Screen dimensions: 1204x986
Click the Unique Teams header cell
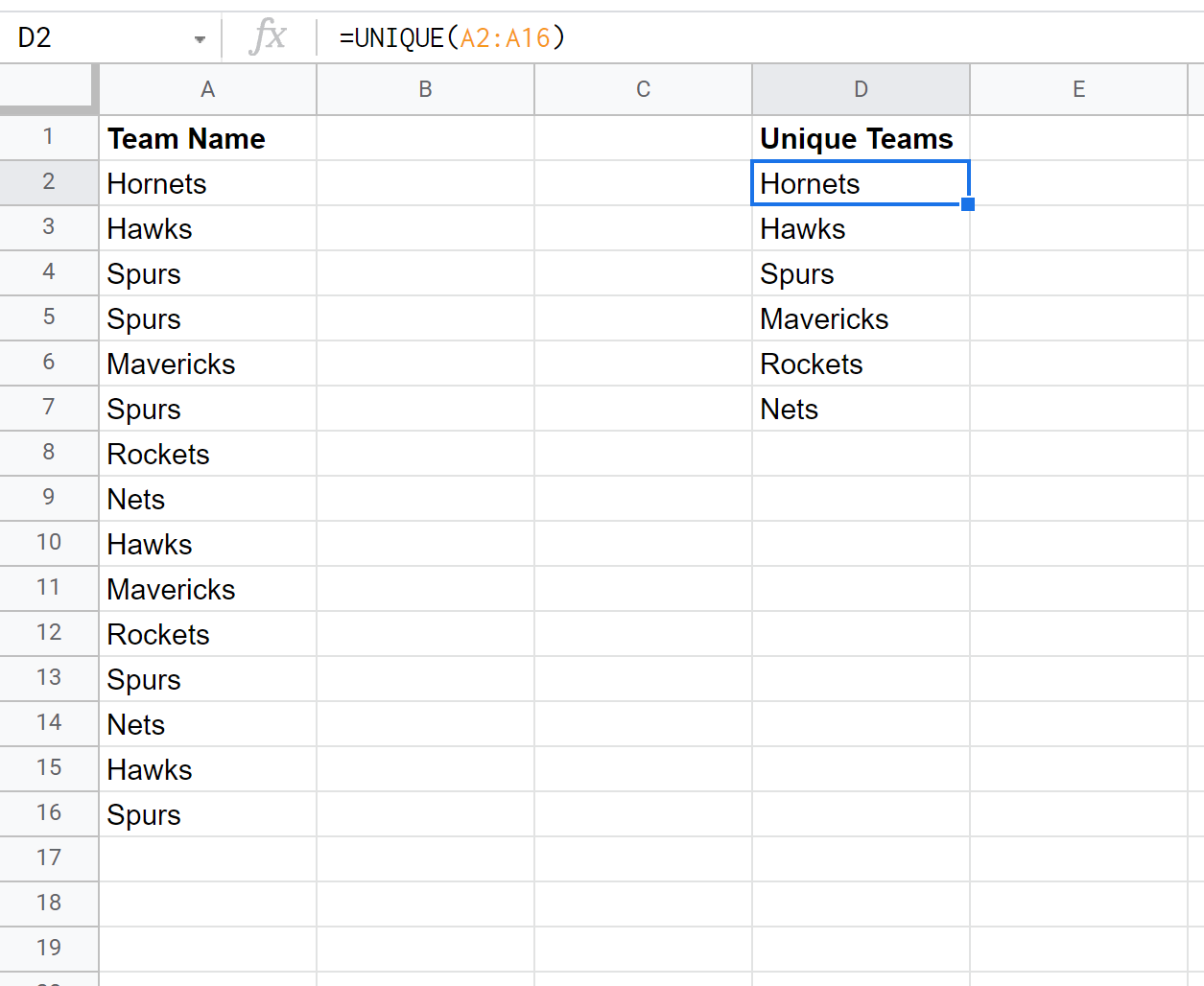860,139
